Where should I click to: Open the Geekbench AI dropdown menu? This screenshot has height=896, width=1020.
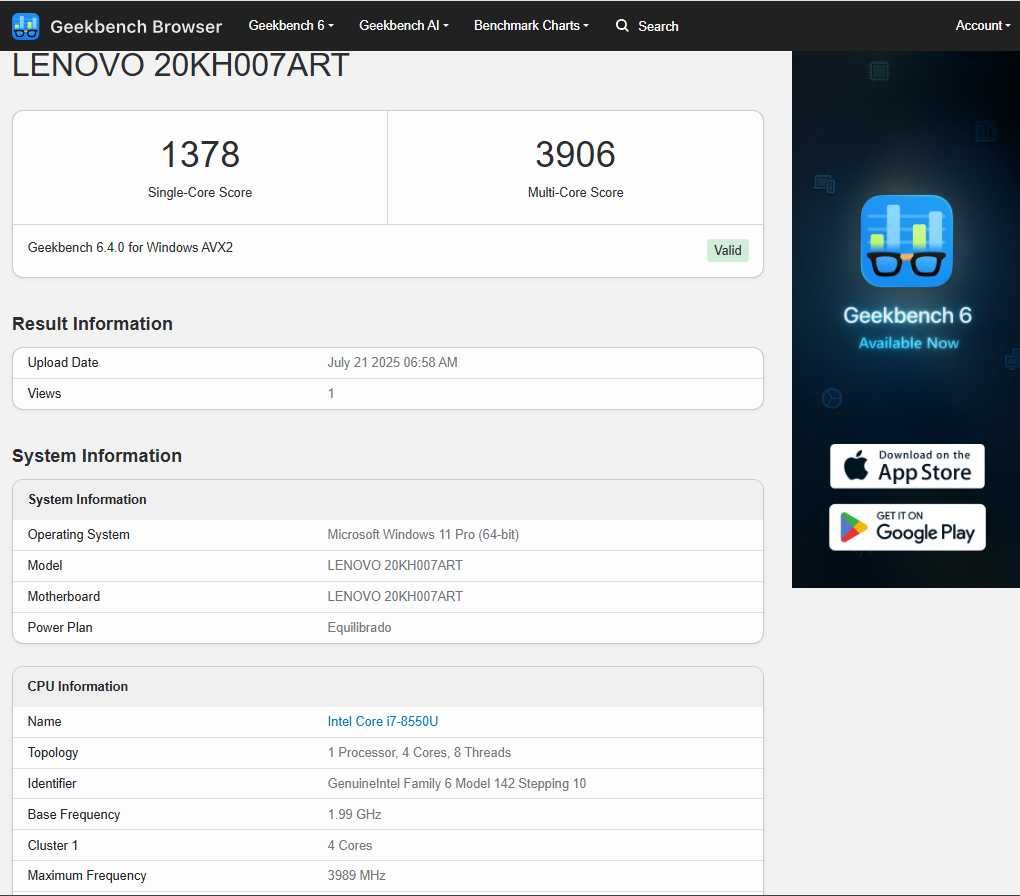pos(403,25)
